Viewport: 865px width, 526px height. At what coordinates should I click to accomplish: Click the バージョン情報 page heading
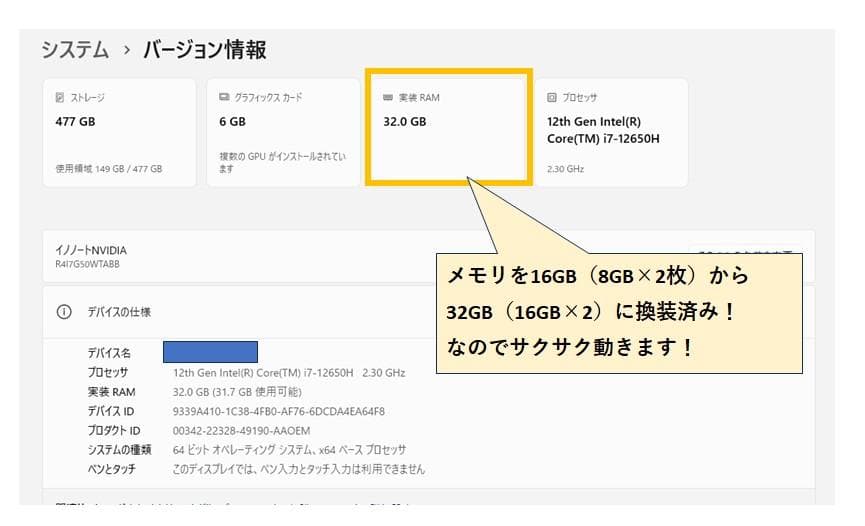[205, 50]
